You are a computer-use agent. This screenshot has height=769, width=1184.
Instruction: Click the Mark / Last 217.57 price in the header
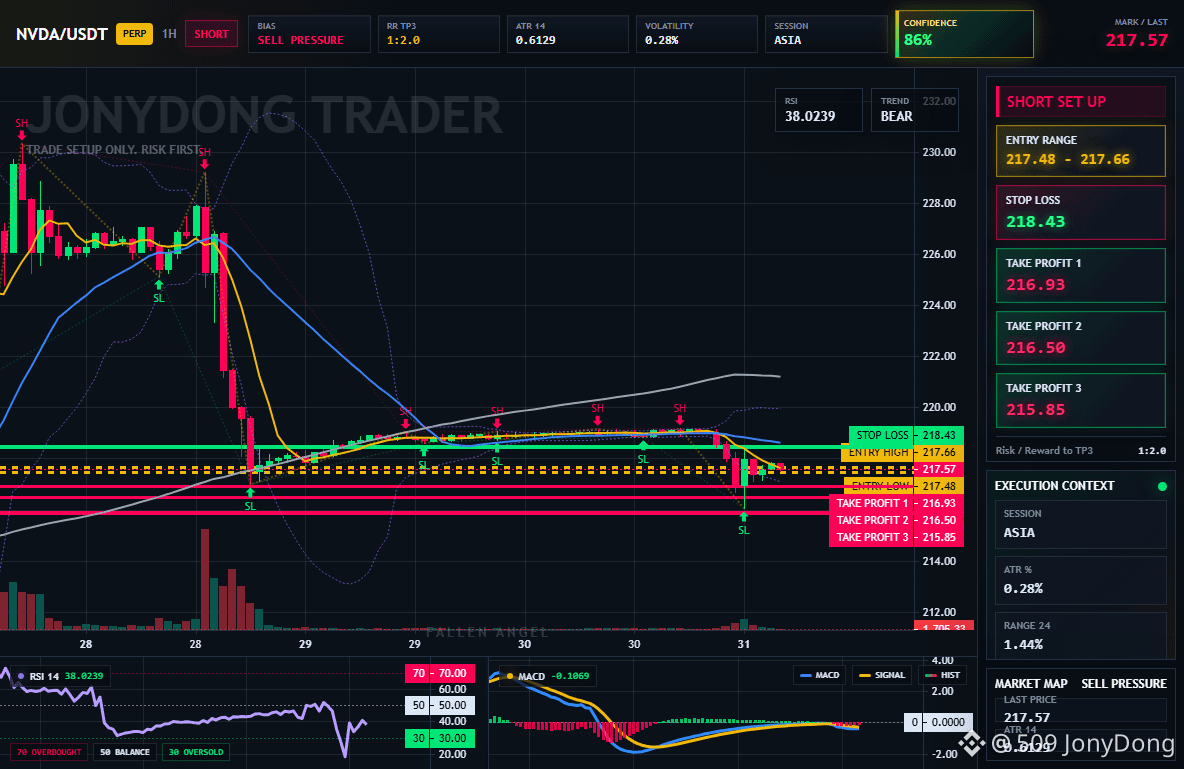coord(1136,40)
